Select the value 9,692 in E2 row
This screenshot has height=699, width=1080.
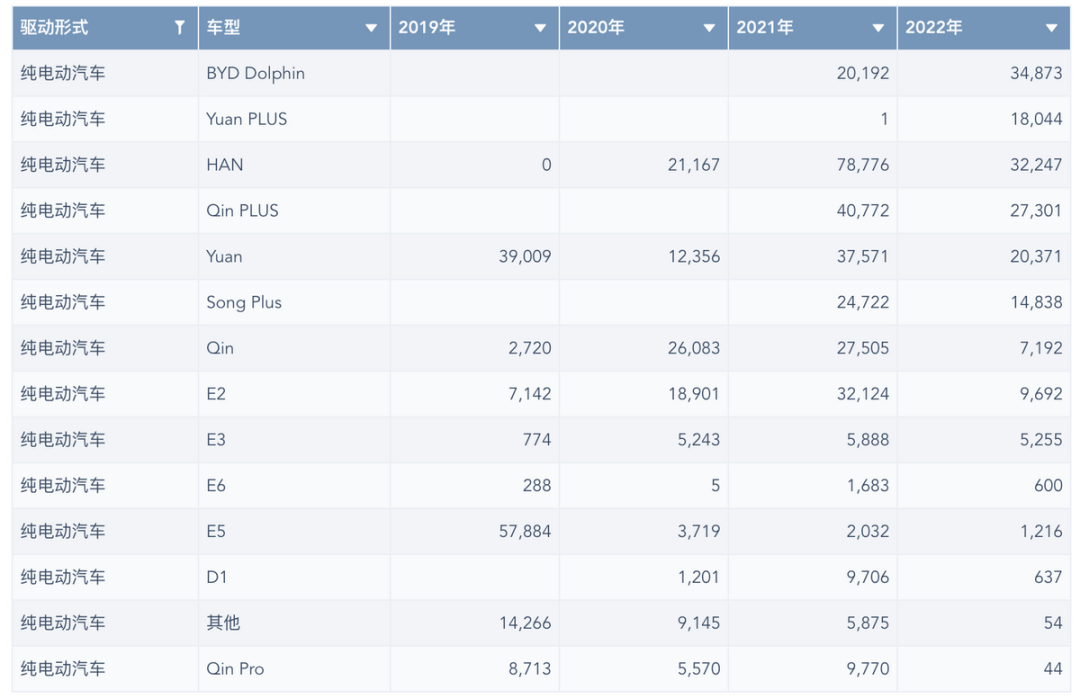[1041, 394]
